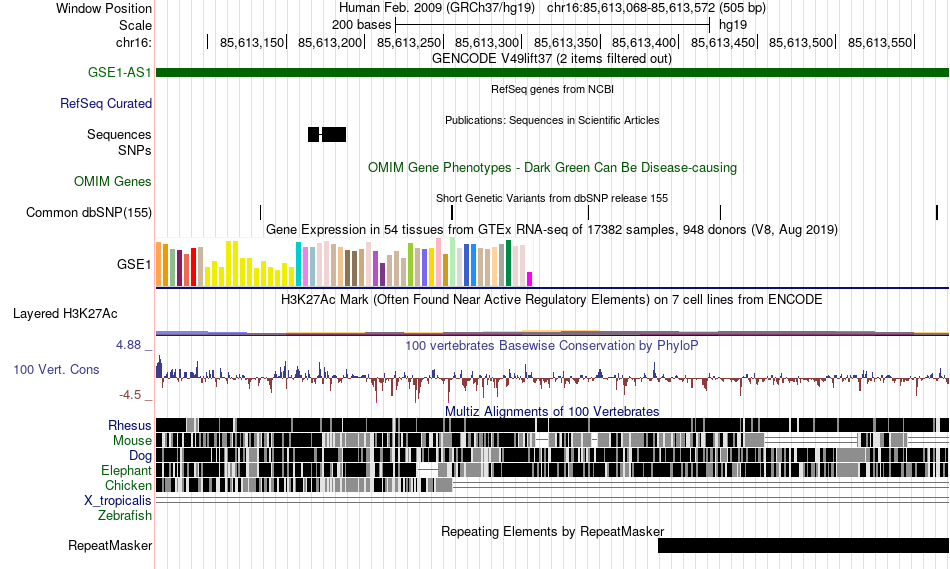Click the Elephant alignment label

tap(127, 471)
